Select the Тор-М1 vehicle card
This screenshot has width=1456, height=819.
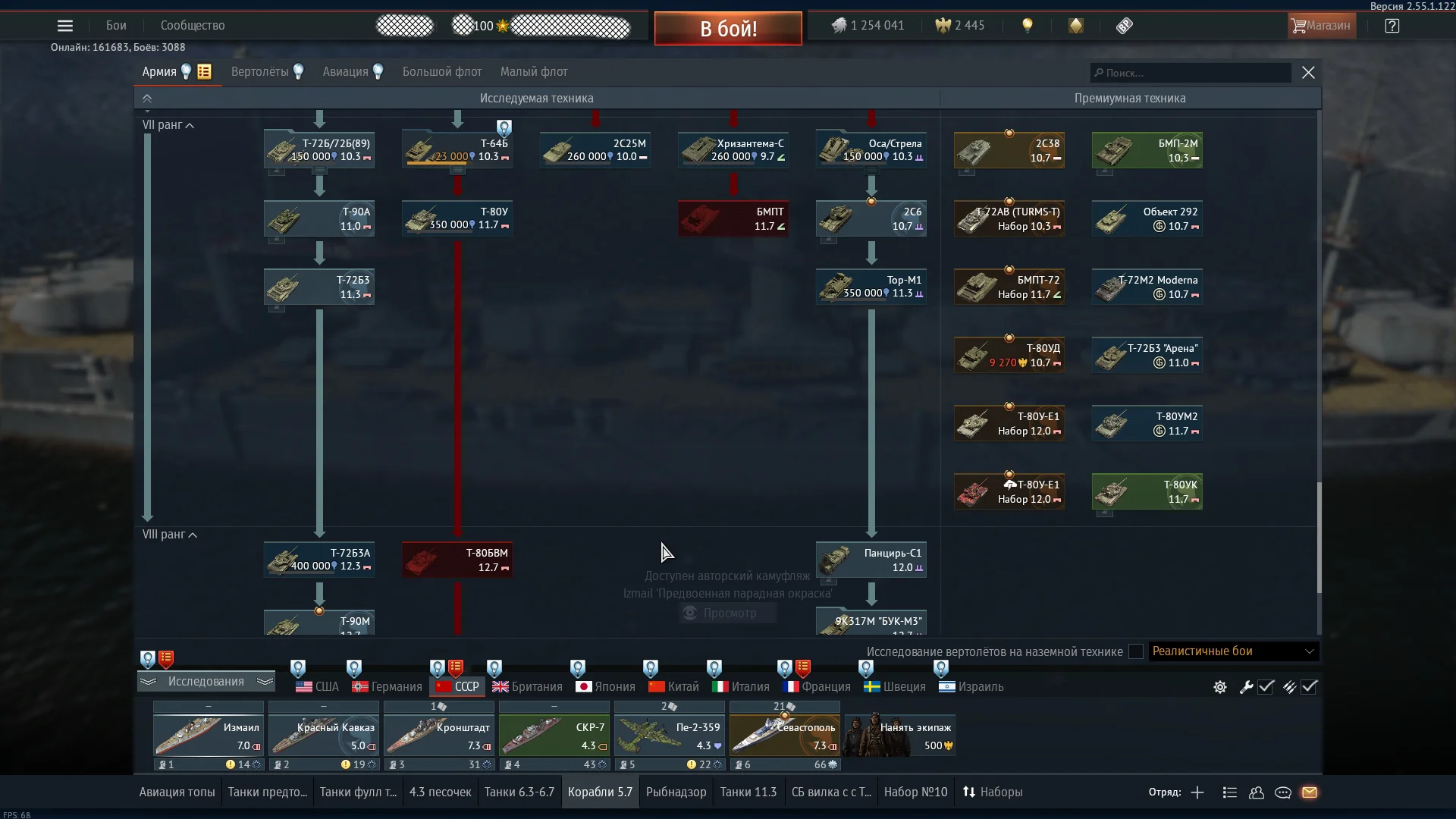[x=871, y=287]
